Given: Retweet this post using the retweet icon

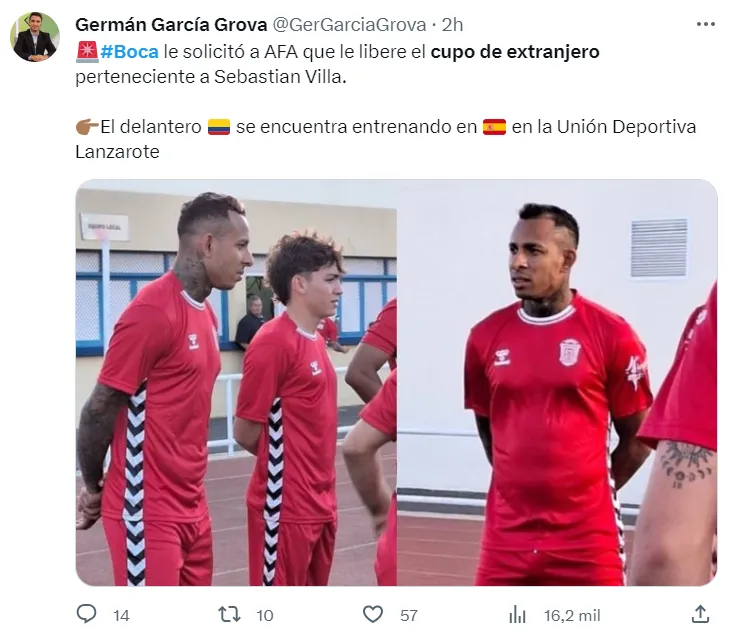Looking at the screenshot, I should (x=229, y=614).
